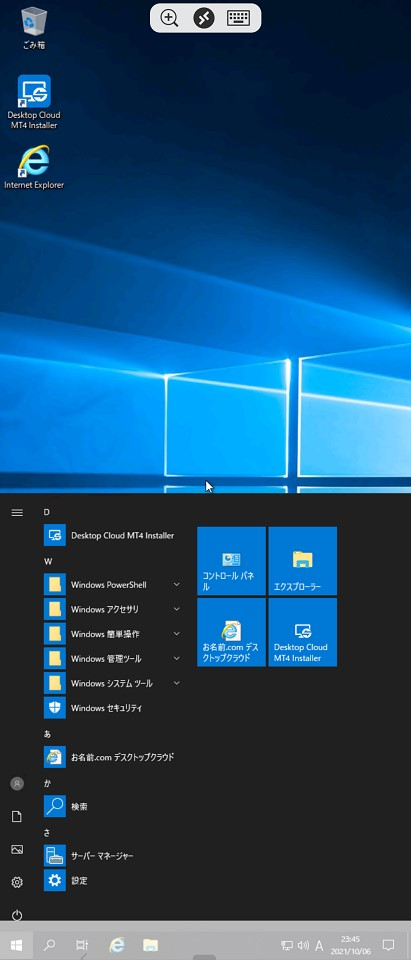Screen dimensions: 411x960
Task: Open サーバー マネージャー from app list
Action: 113,856
